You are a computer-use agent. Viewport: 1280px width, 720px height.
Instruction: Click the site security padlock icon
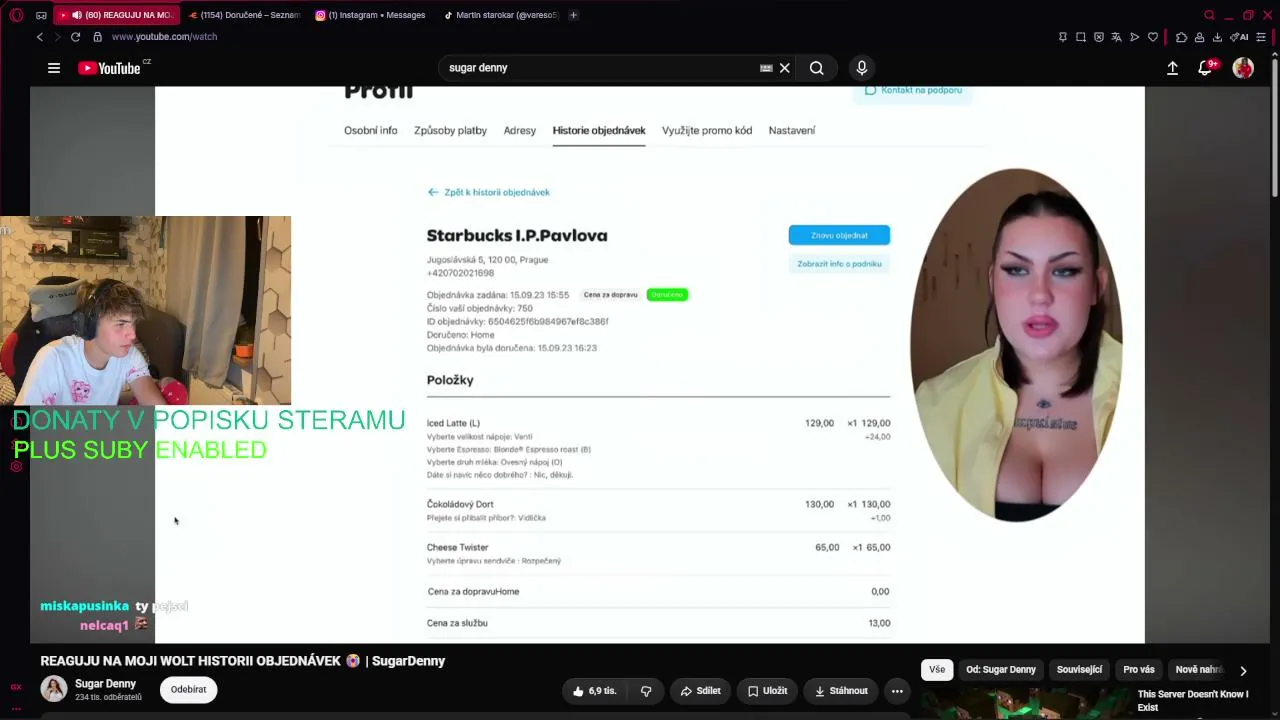pyautogui.click(x=97, y=37)
